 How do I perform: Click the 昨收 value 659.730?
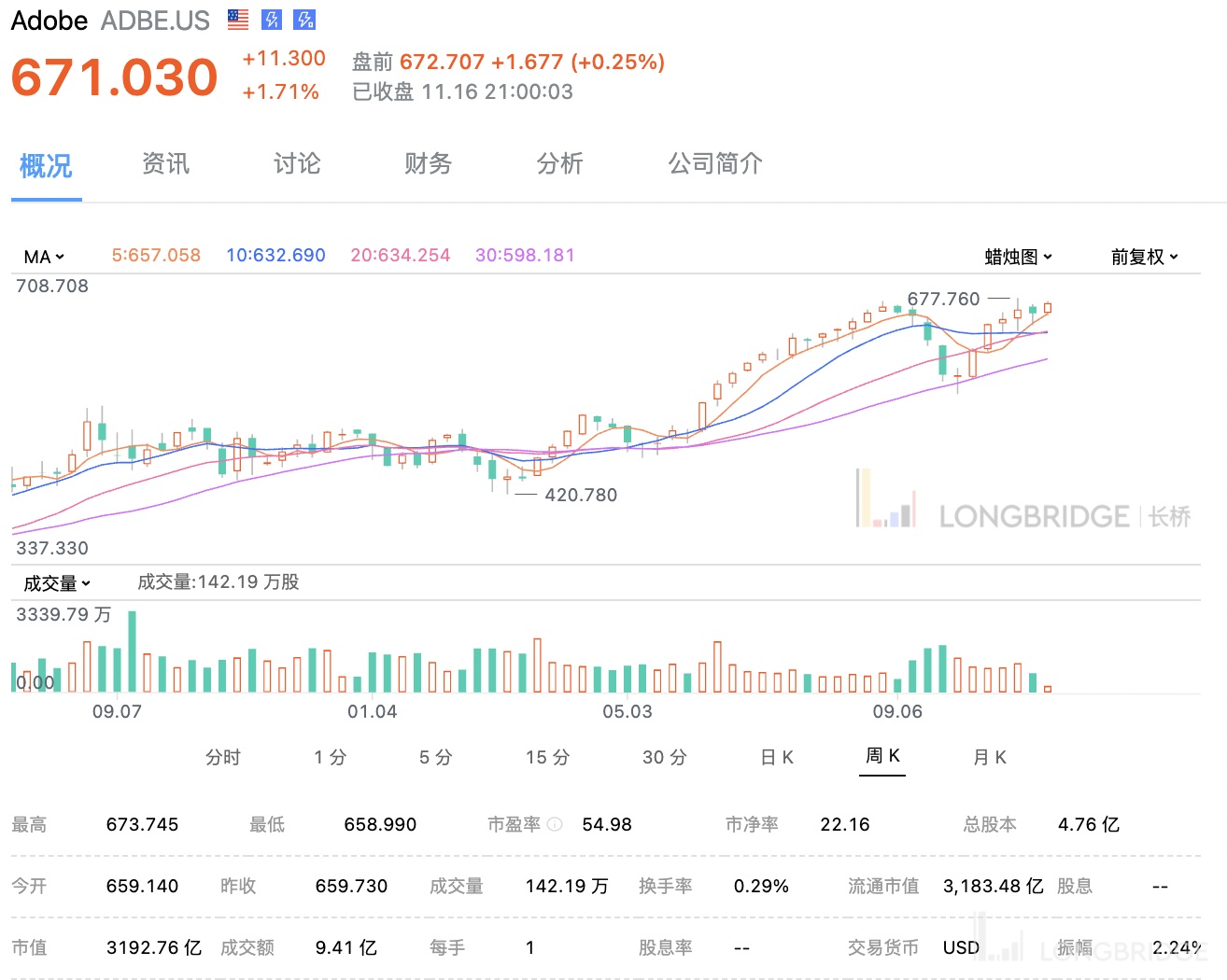coord(351,886)
